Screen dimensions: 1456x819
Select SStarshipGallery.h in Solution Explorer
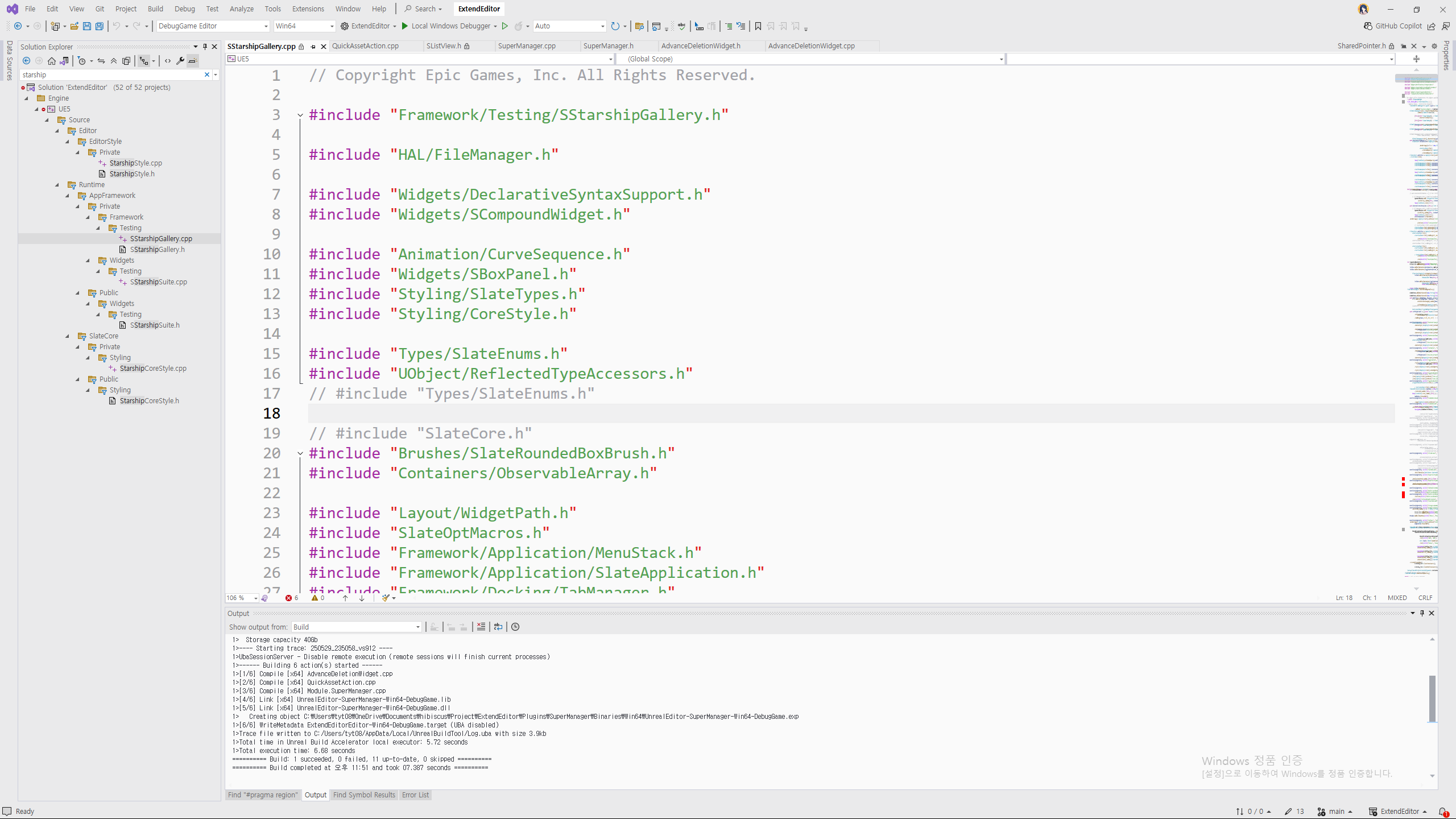point(157,249)
